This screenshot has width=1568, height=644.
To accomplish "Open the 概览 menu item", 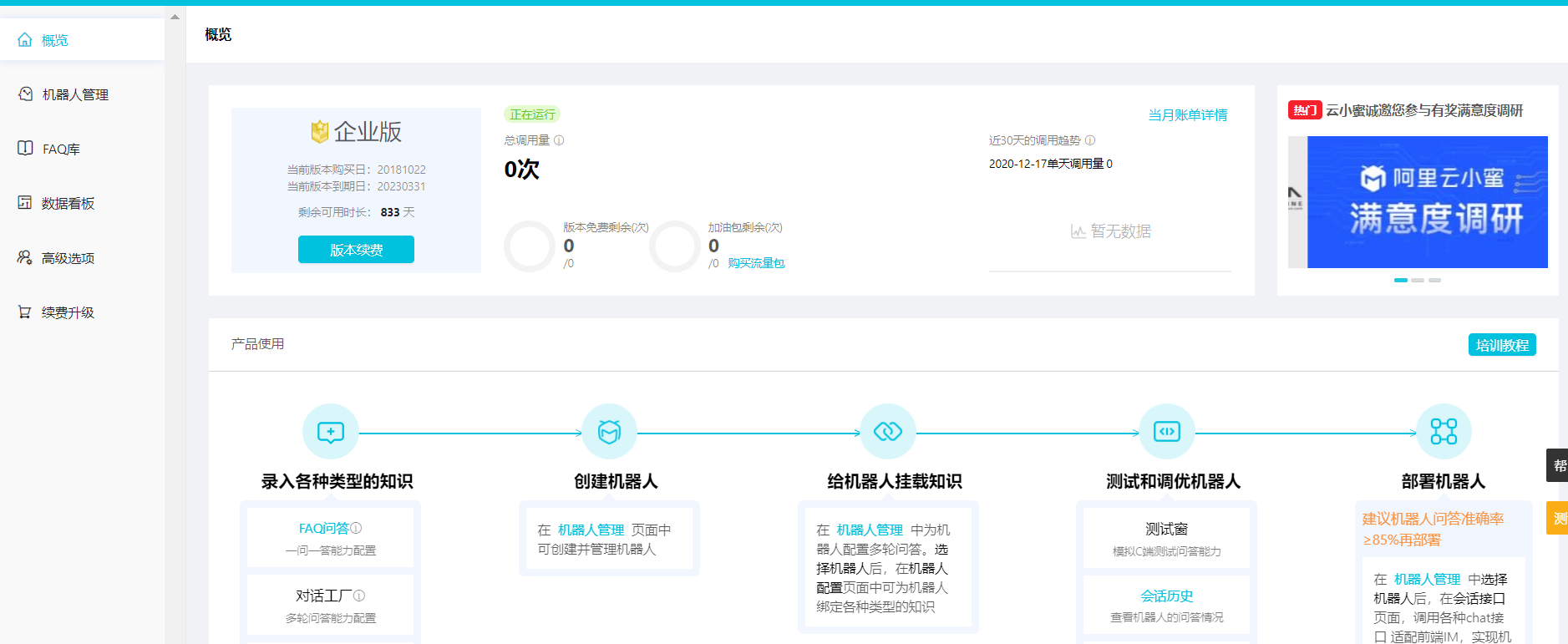I will coord(82,39).
